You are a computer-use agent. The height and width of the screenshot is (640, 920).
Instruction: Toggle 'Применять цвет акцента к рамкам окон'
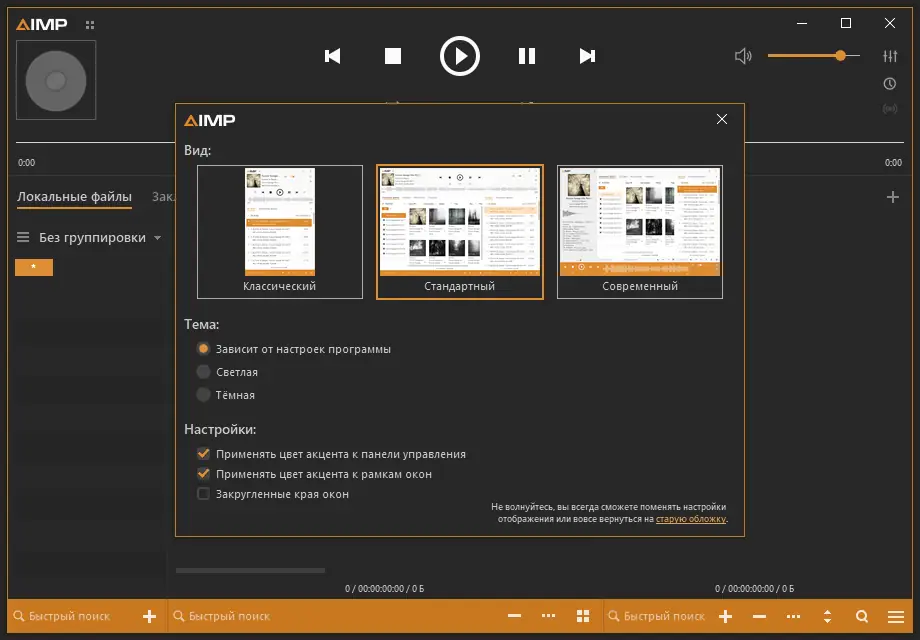[x=314, y=474]
